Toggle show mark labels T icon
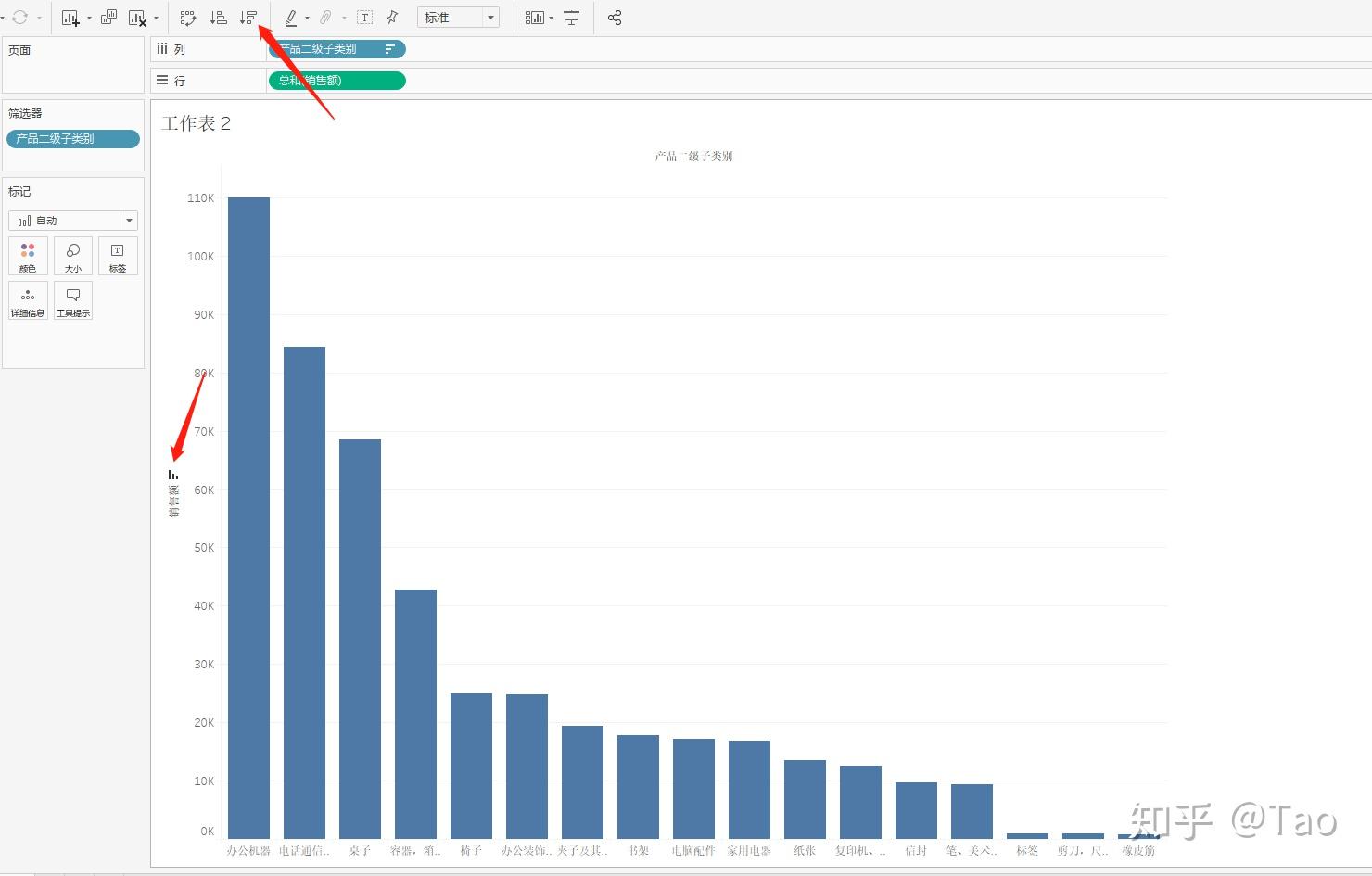The height and width of the screenshot is (876, 1372). 365,18
